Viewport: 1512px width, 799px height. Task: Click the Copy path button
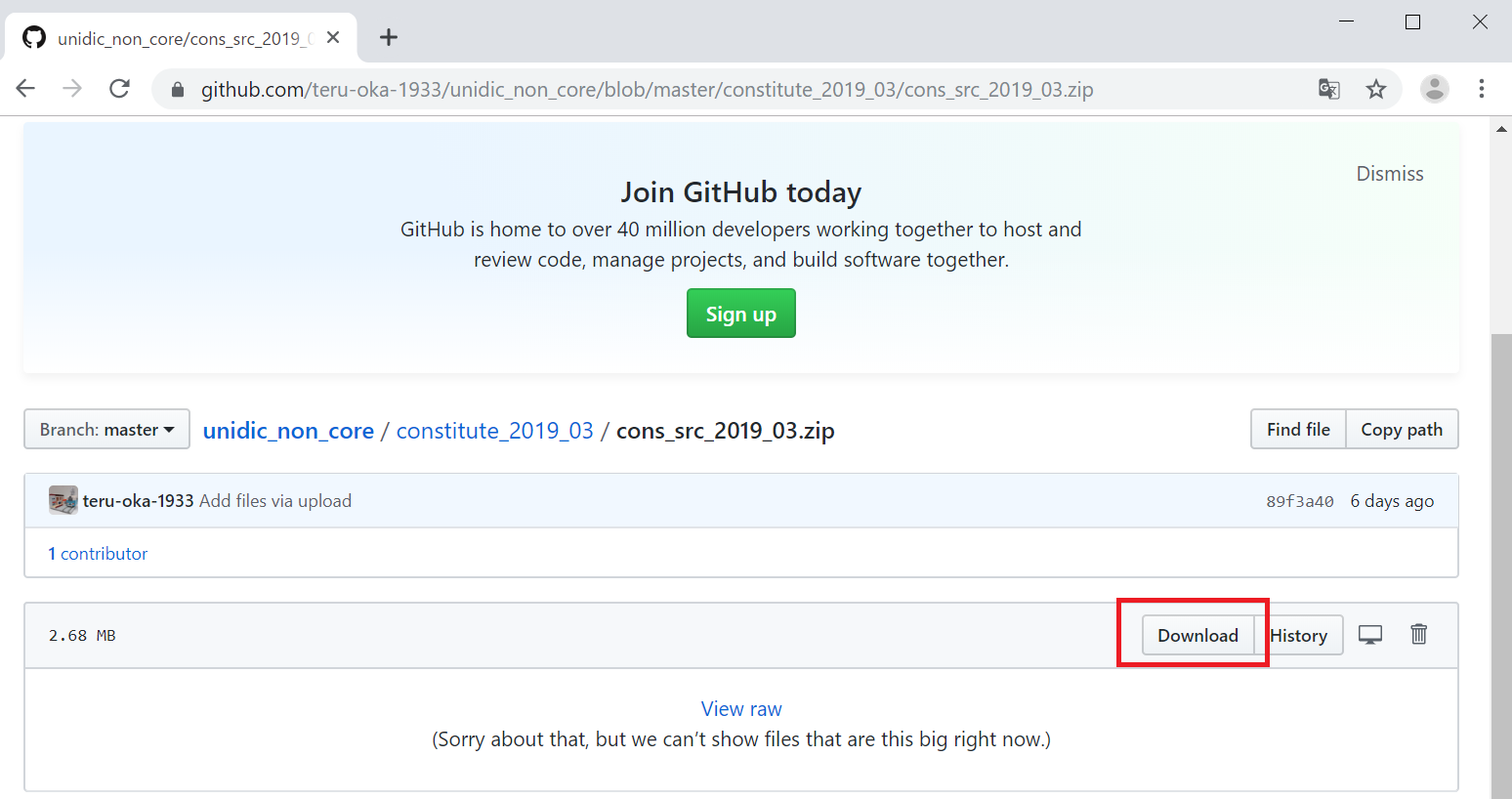(x=1402, y=430)
